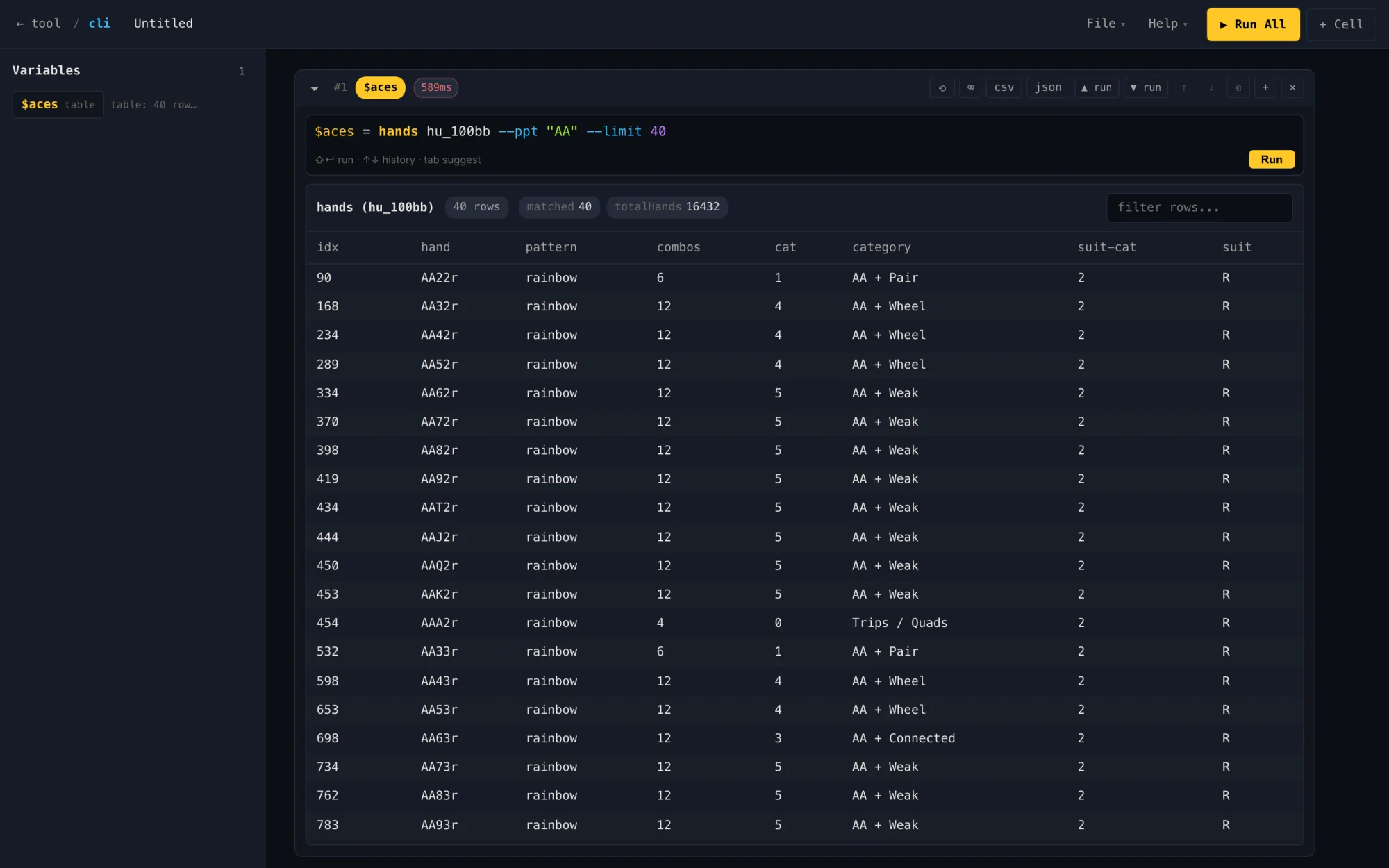The height and width of the screenshot is (868, 1389).
Task: Move the cell up with the up arrow
Action: click(x=1183, y=87)
